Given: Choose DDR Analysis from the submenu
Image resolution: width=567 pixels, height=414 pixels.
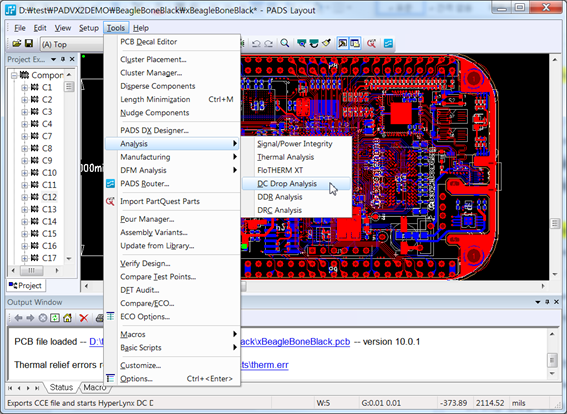Looking at the screenshot, I should pyautogui.click(x=296, y=197).
